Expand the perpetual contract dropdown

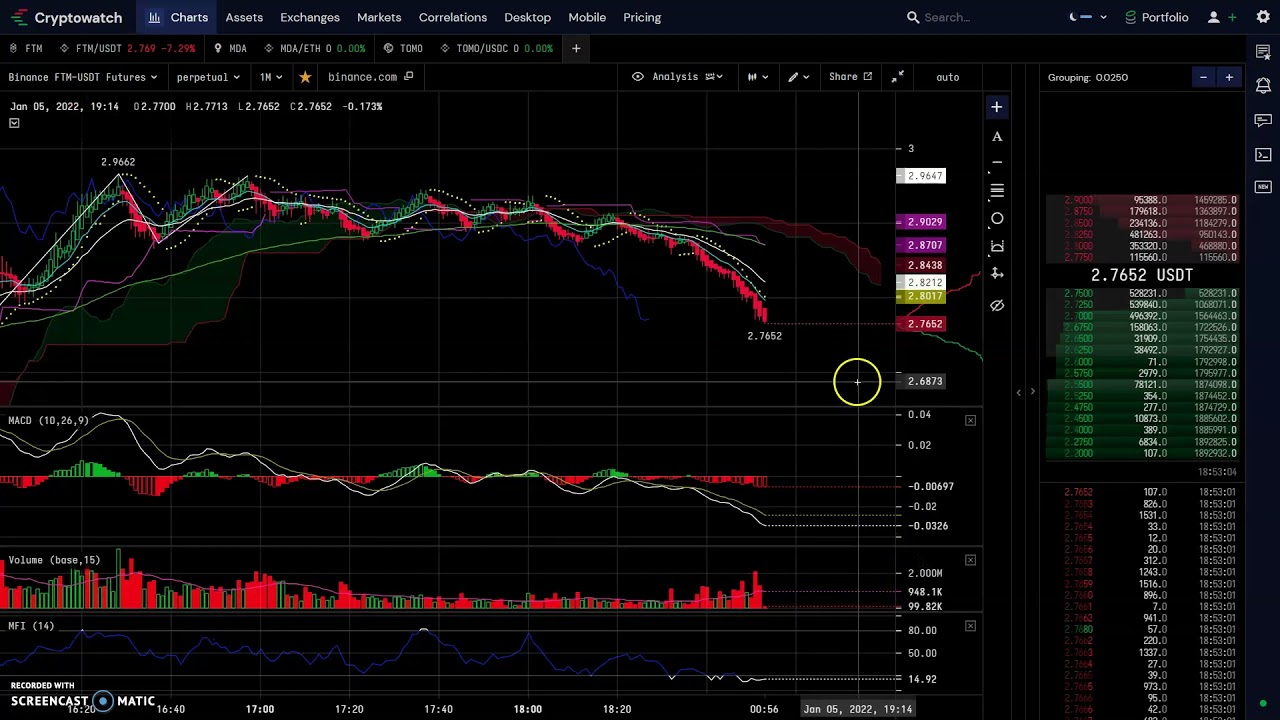[x=208, y=77]
